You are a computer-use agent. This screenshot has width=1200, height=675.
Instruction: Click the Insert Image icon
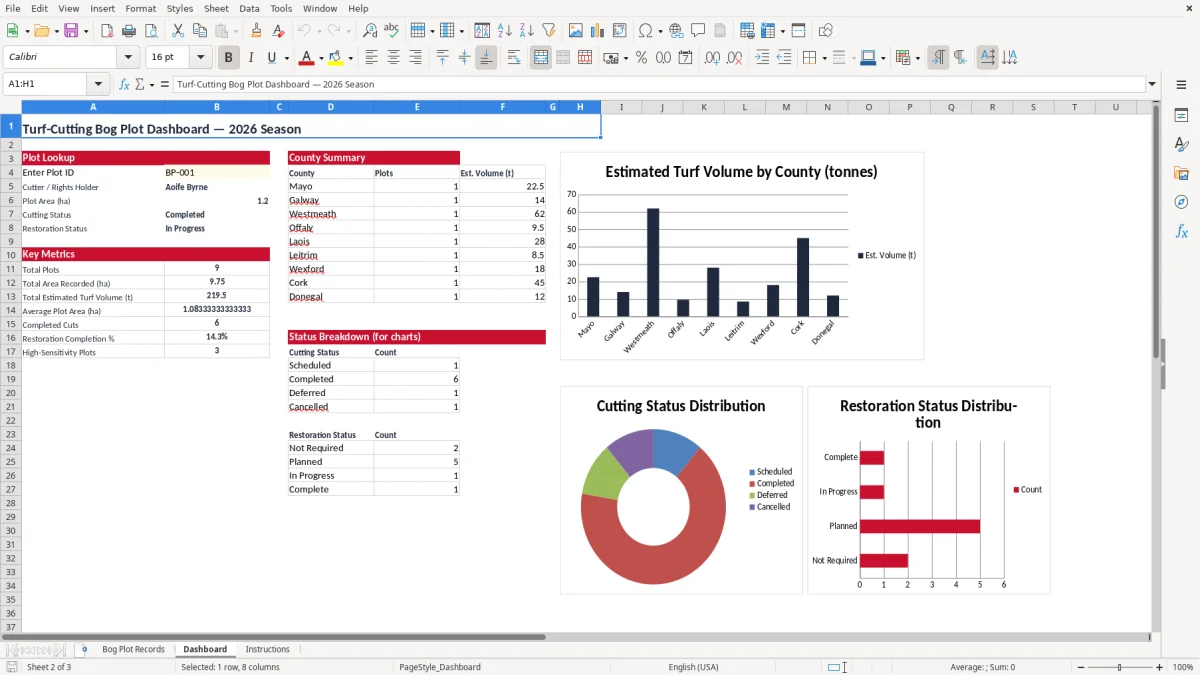coord(576,31)
